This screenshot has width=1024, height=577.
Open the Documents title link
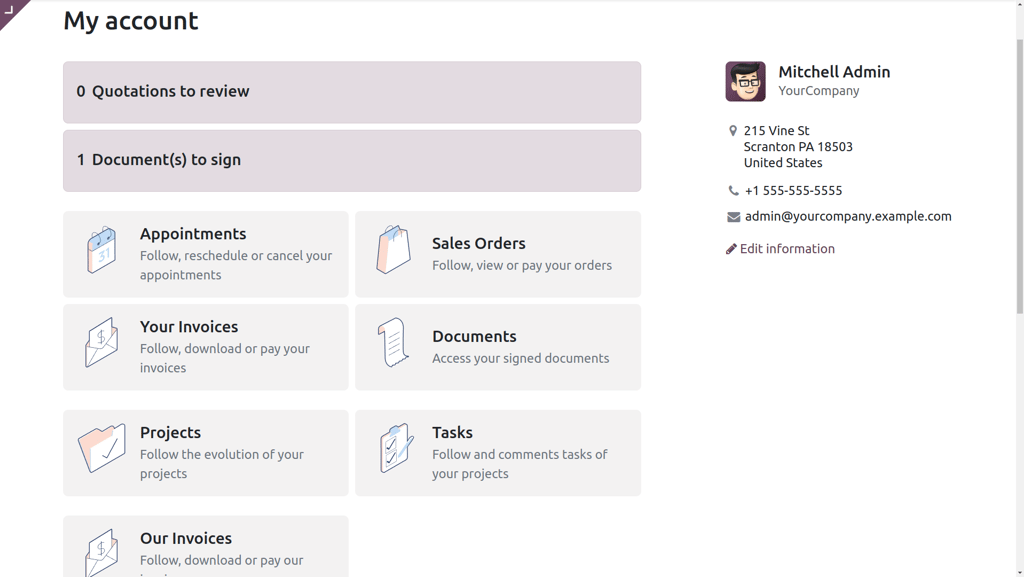474,336
